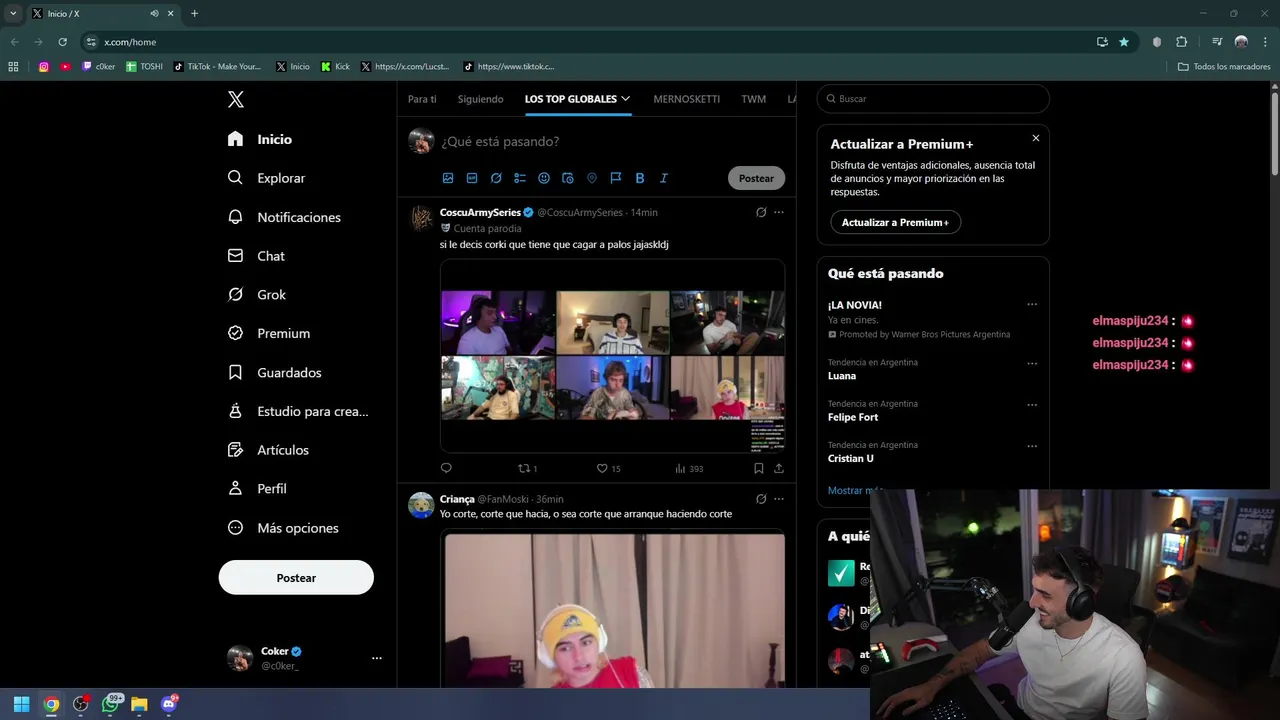This screenshot has width=1280, height=720.
Task: Ask Grok about the CoscuArmySeries post
Action: pos(761,212)
